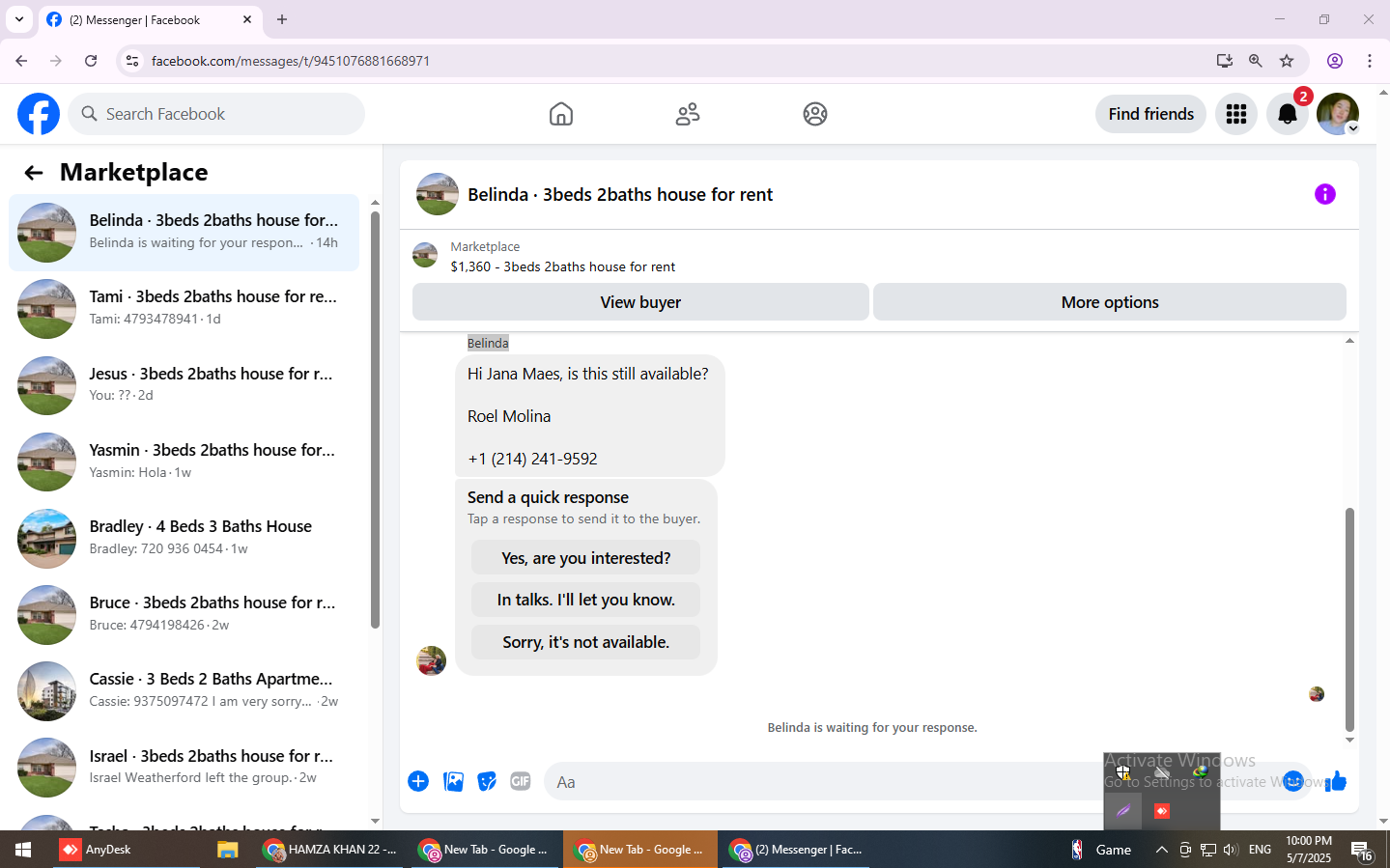Open the Groups icon in top navigation

(x=815, y=114)
